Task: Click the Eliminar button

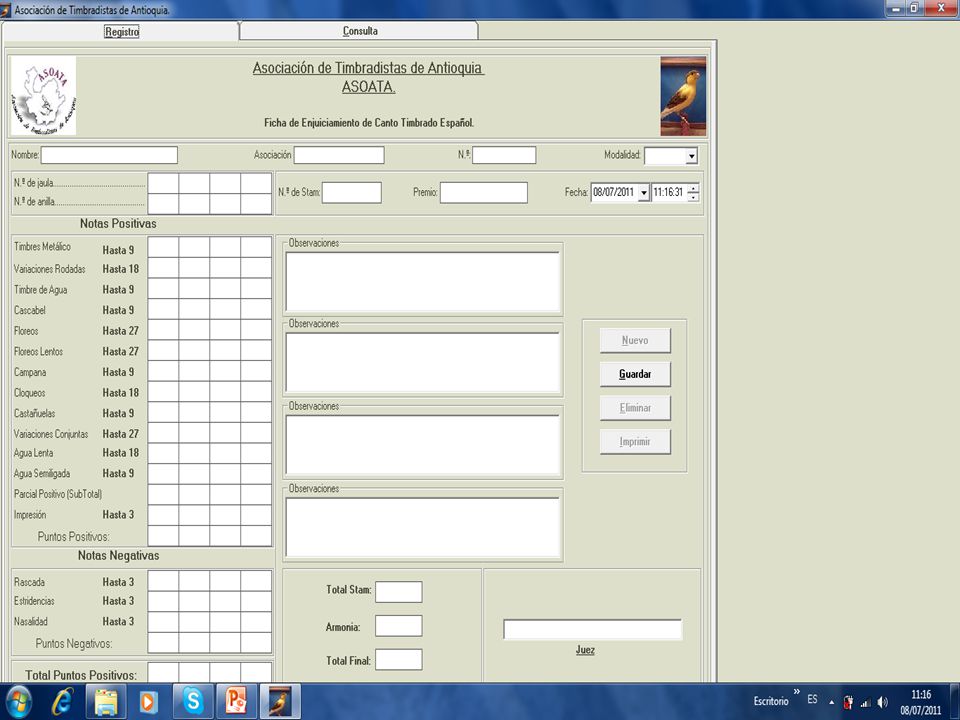Action: coord(635,408)
